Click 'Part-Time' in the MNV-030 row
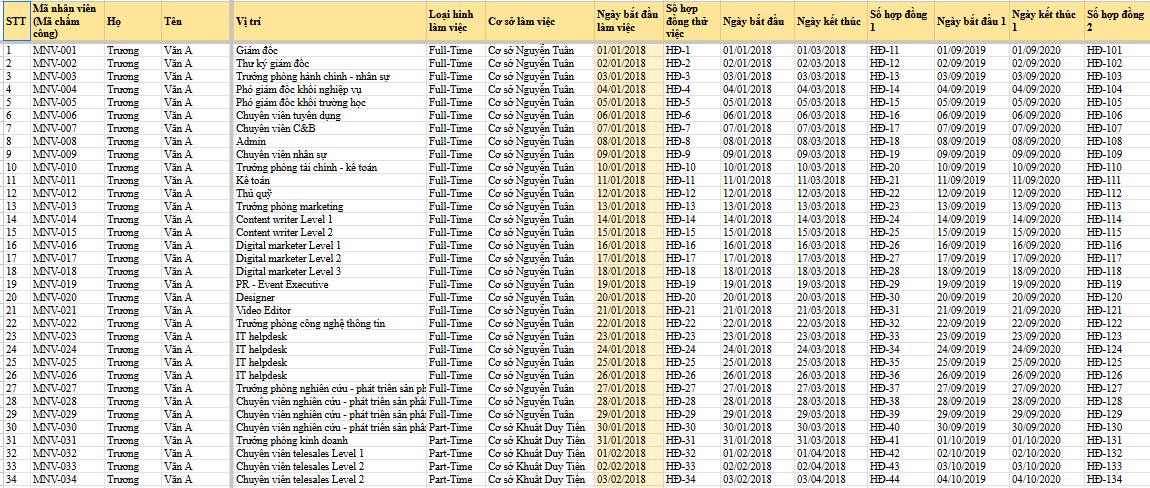 tap(456, 428)
